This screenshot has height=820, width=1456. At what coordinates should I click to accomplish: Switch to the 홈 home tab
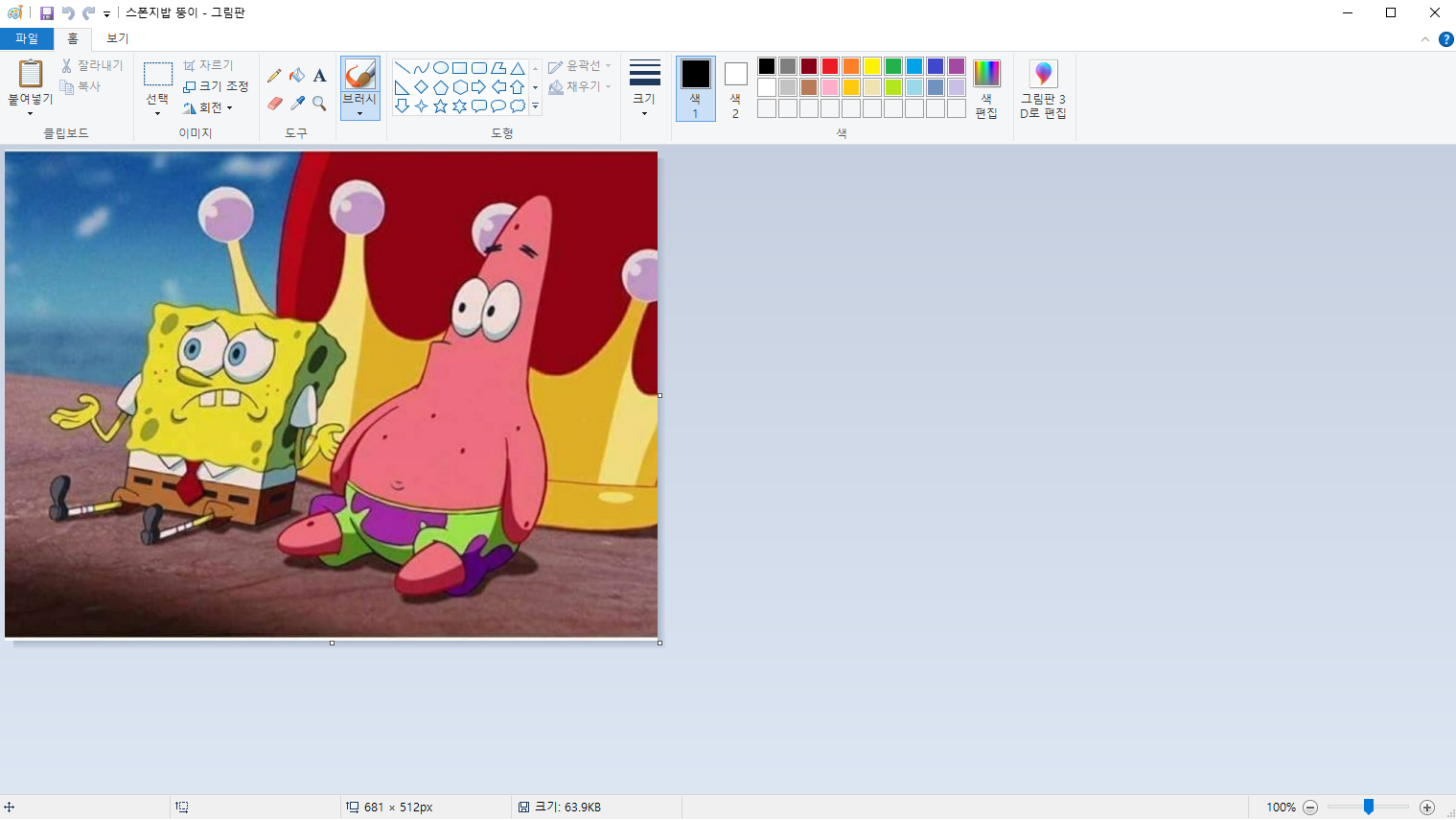coord(73,38)
